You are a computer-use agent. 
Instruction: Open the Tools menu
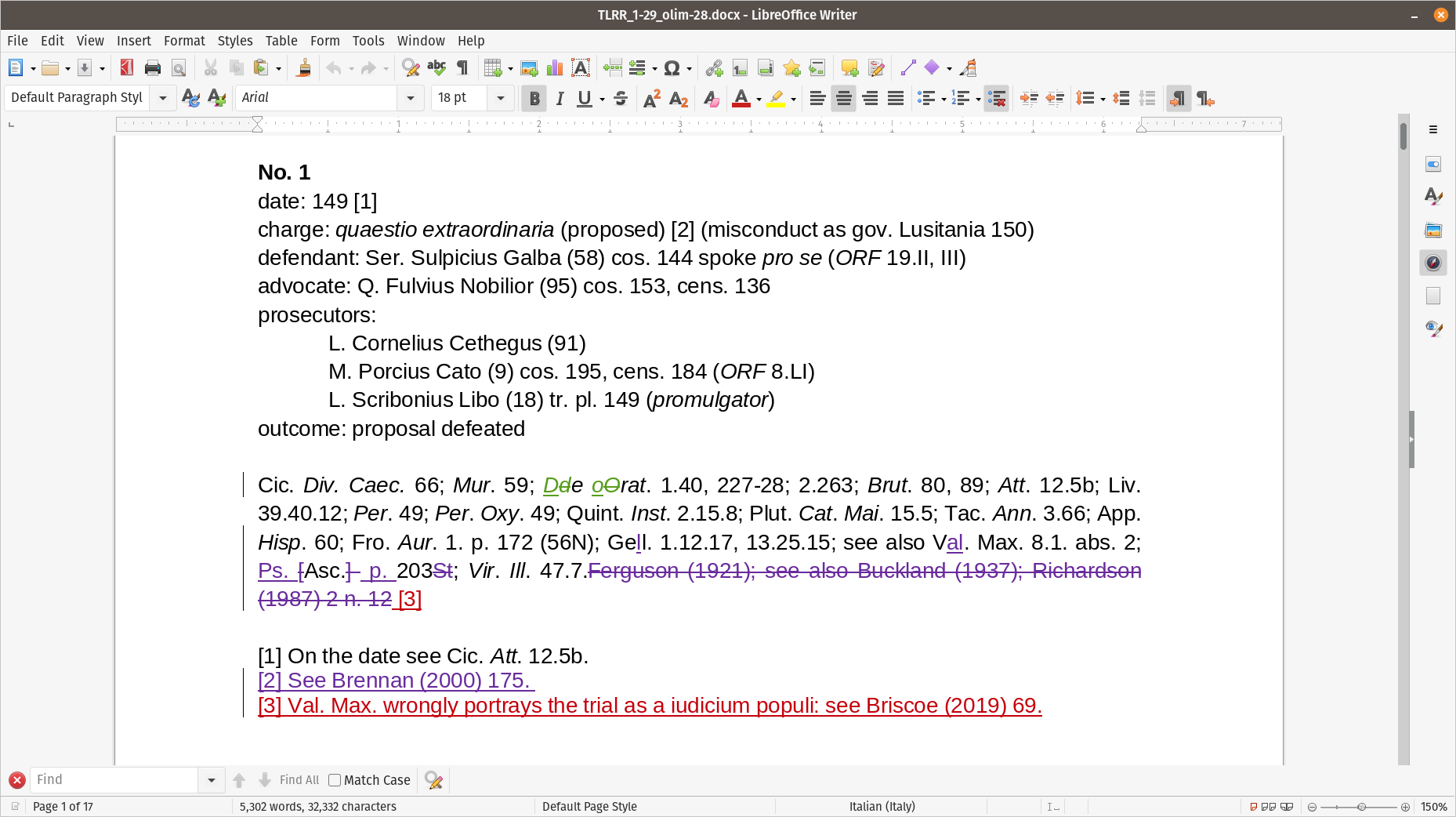click(x=368, y=41)
